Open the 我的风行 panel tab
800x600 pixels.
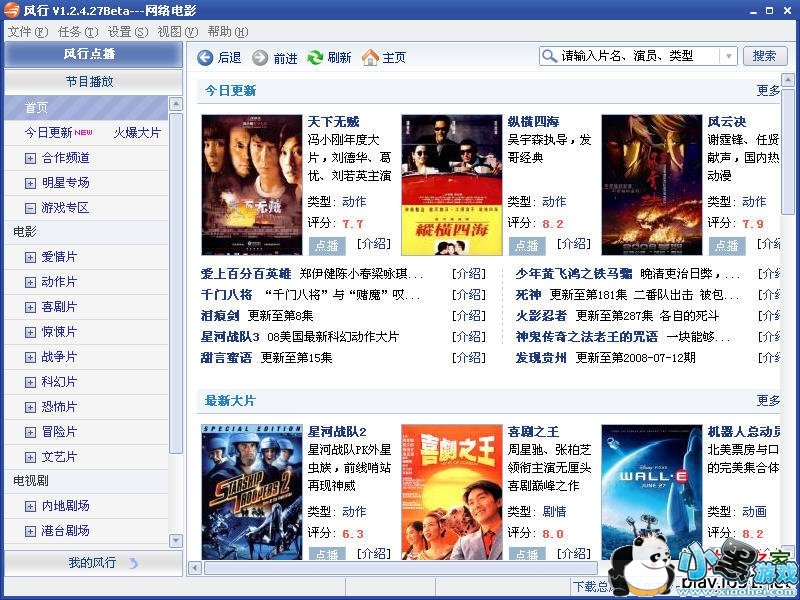93,563
